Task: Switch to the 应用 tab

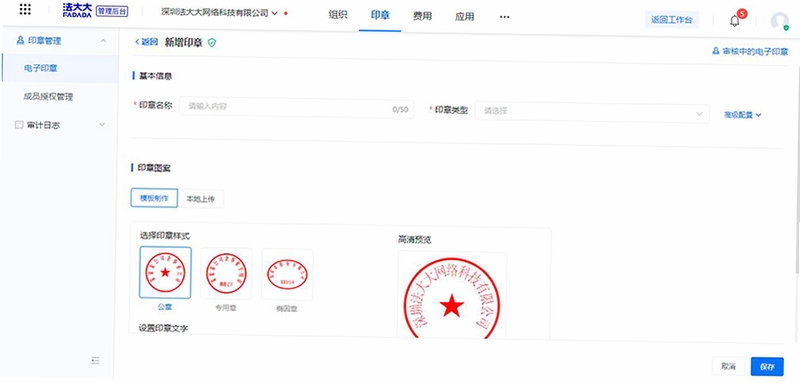Action: pos(464,17)
